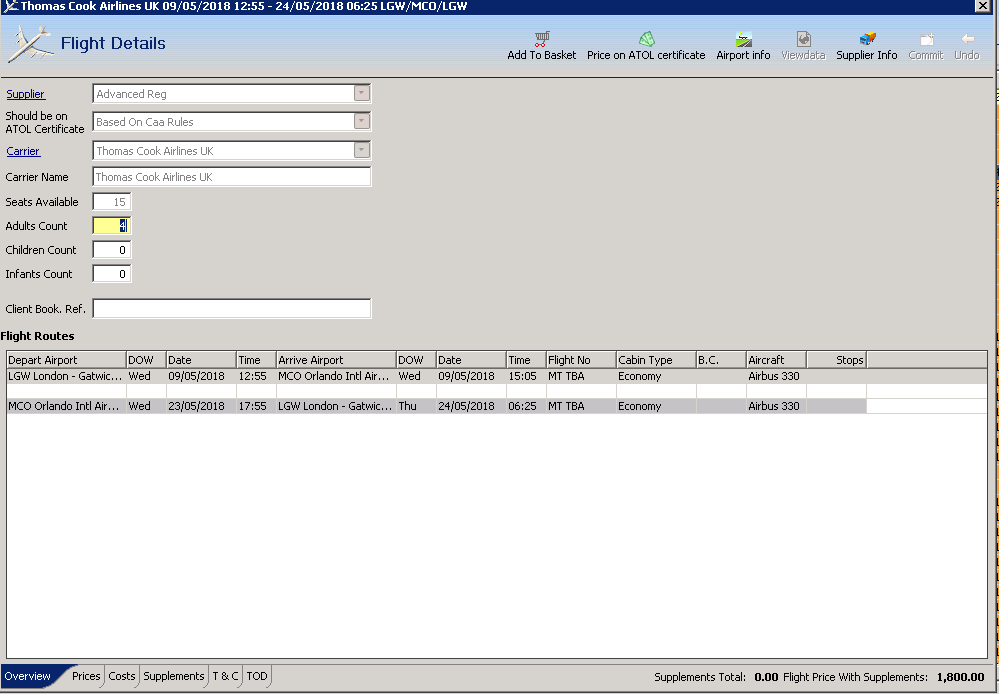The height and width of the screenshot is (694, 999).
Task: Click the Supplier link
Action: (25, 94)
